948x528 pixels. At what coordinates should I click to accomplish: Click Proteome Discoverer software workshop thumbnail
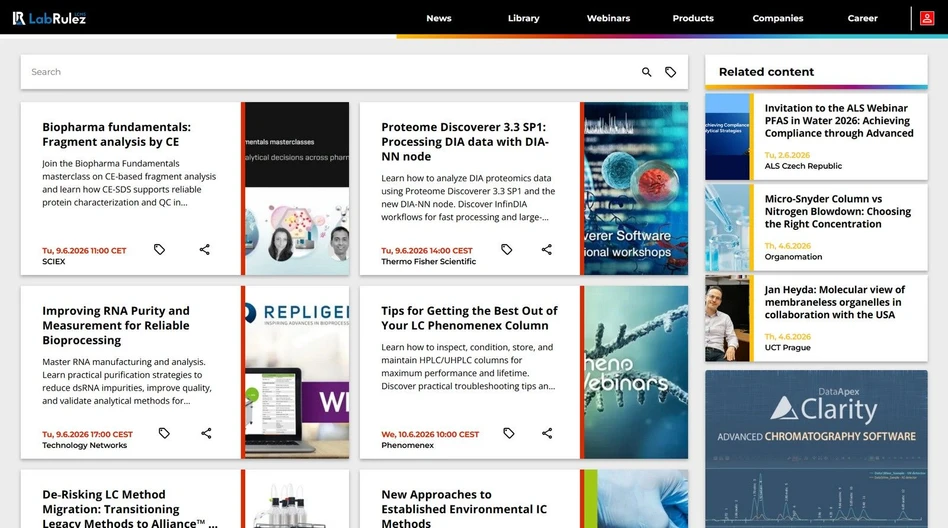click(x=636, y=189)
